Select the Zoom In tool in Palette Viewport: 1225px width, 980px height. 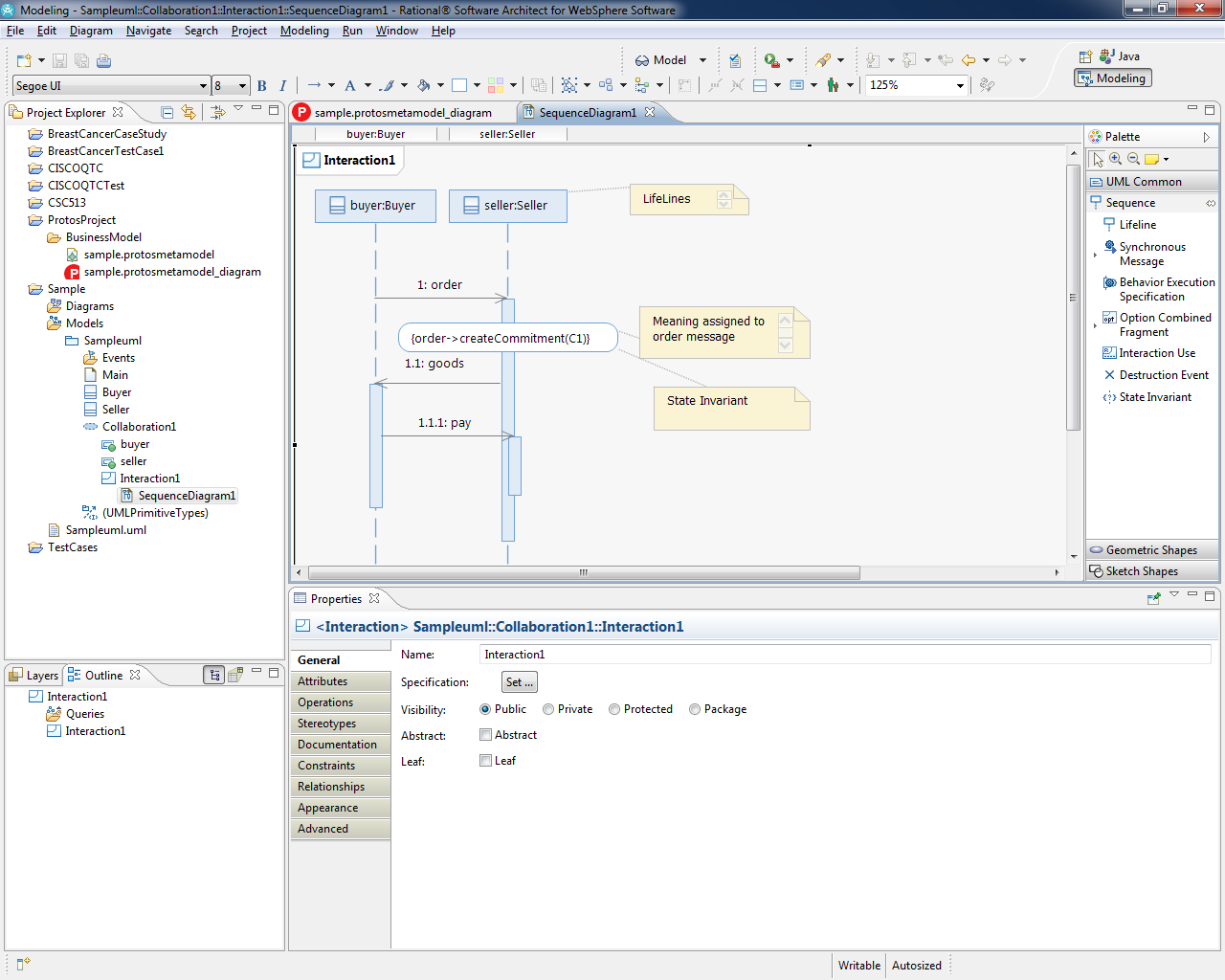[x=1115, y=159]
